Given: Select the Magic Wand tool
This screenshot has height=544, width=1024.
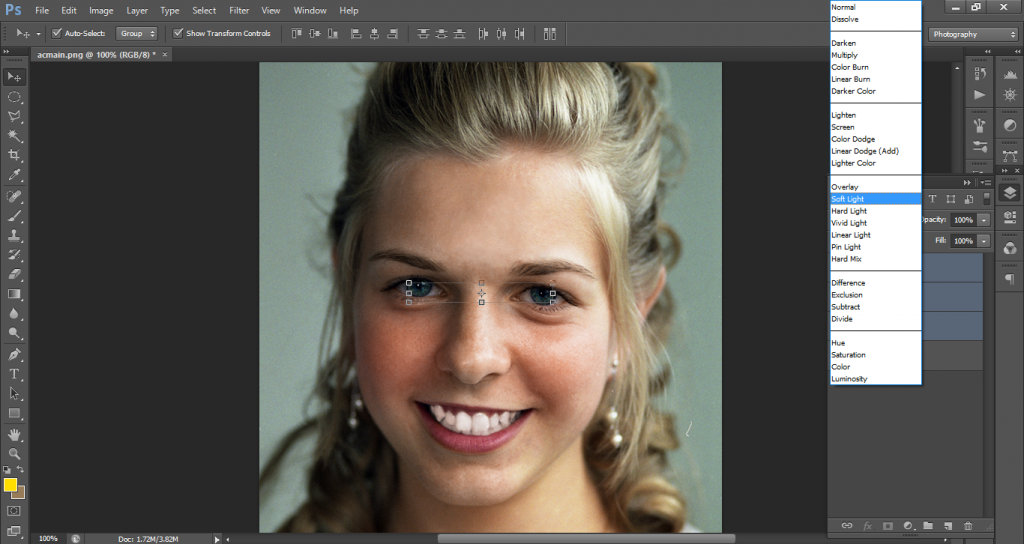Looking at the screenshot, I should 14,136.
